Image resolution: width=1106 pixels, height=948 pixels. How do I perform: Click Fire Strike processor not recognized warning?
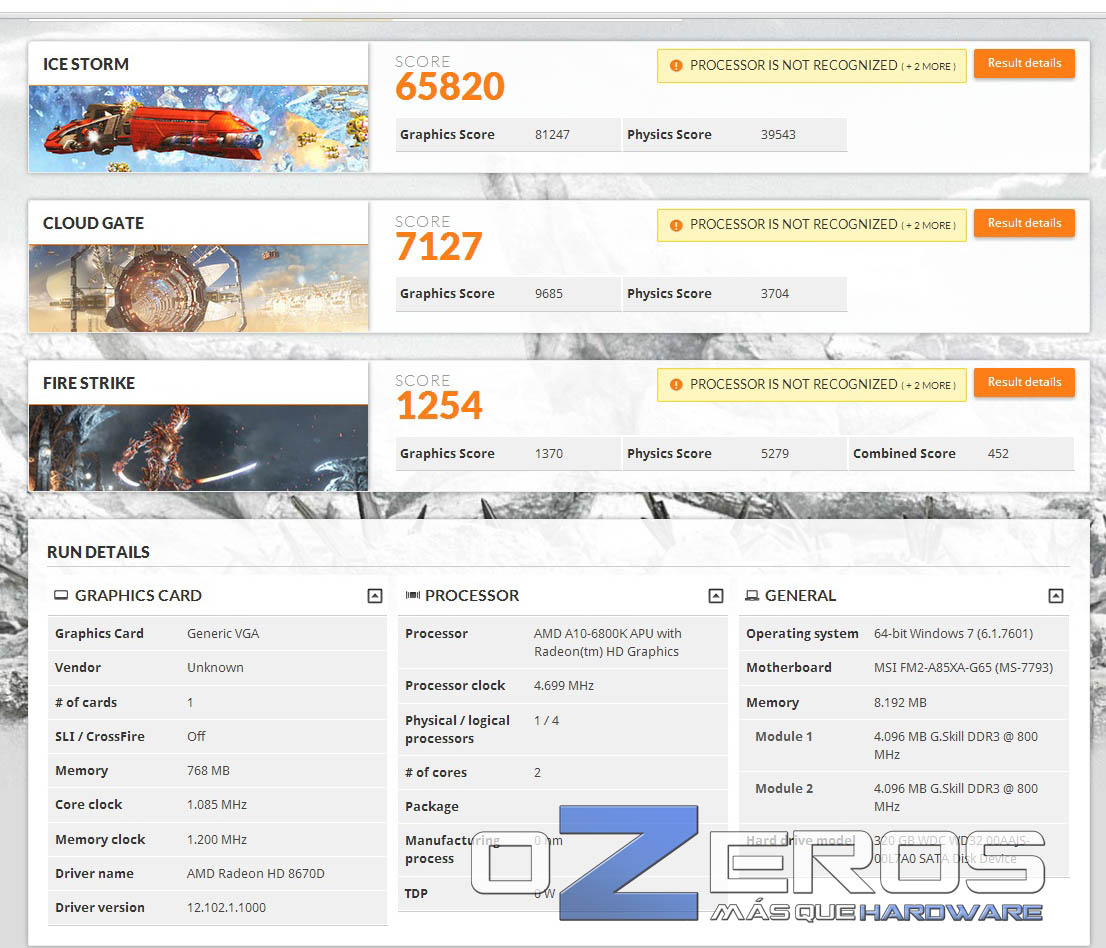click(x=812, y=385)
